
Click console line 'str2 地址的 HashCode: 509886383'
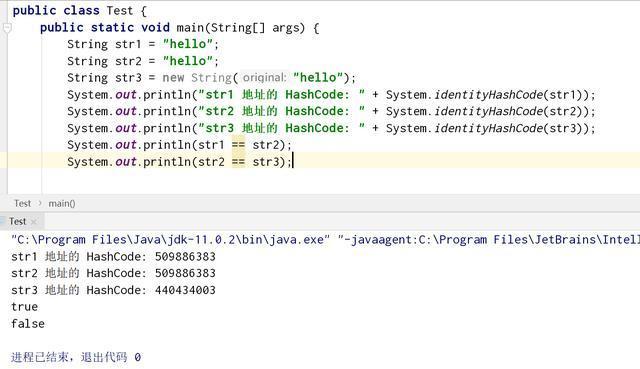[x=113, y=273]
